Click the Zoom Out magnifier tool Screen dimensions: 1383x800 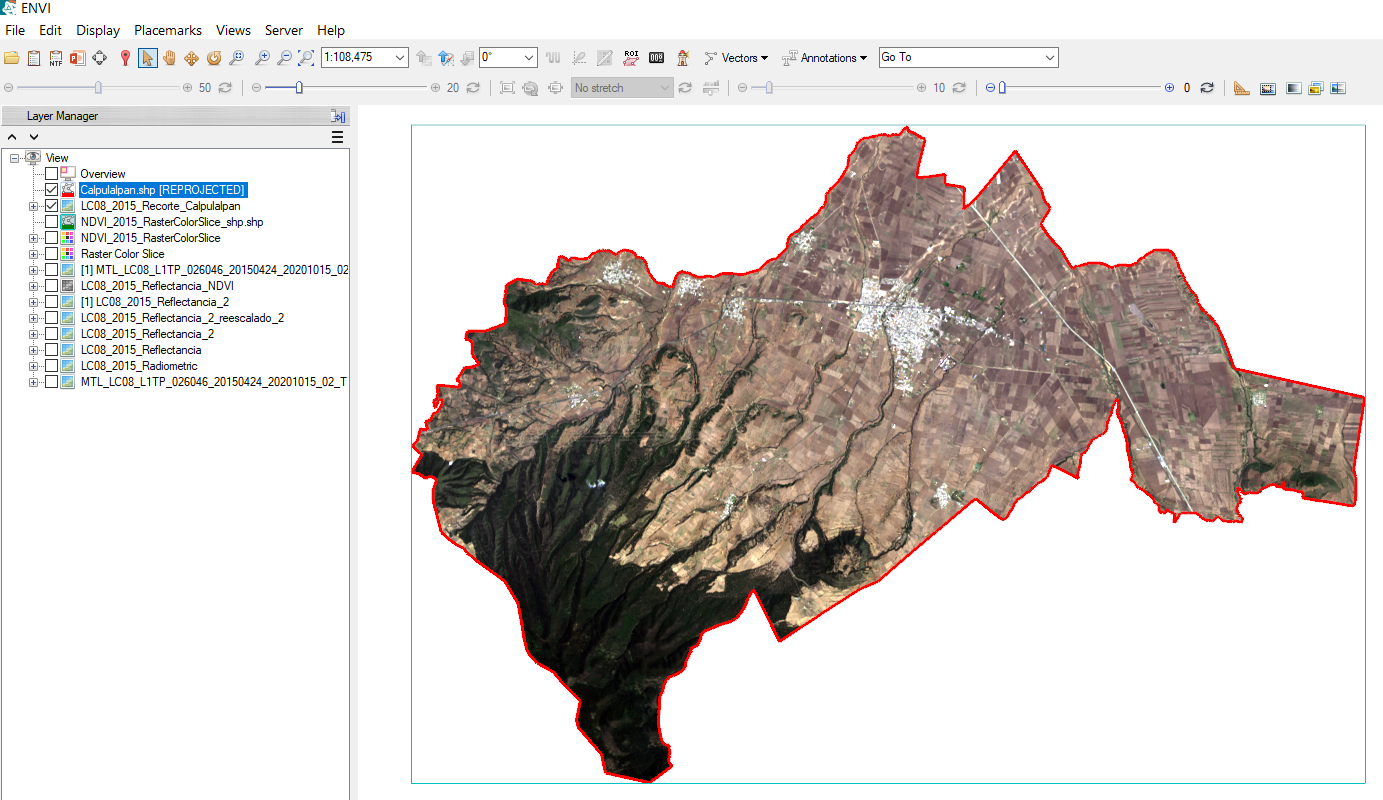(x=284, y=58)
